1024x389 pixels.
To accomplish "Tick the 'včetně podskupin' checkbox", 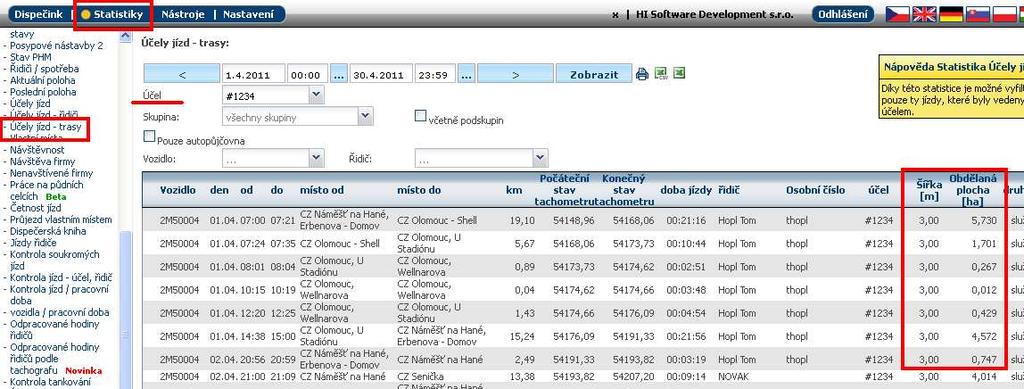I will (x=421, y=116).
